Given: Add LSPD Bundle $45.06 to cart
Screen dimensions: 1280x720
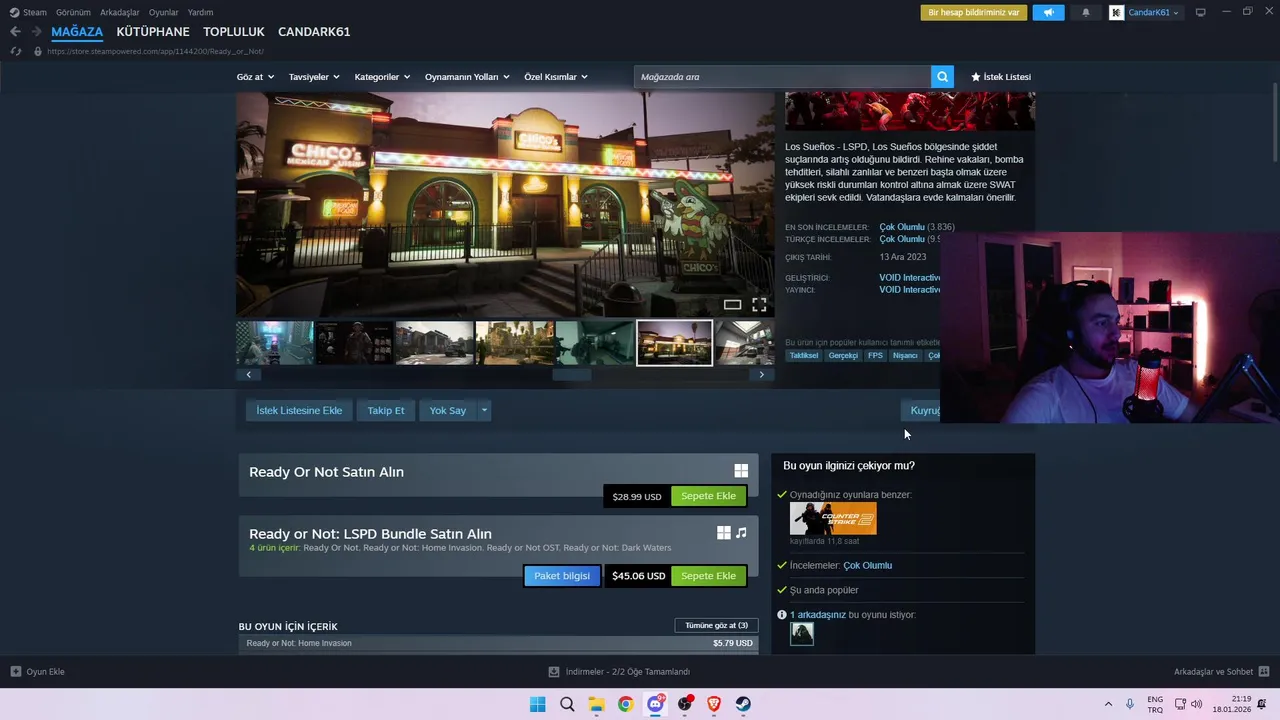Looking at the screenshot, I should tap(708, 576).
